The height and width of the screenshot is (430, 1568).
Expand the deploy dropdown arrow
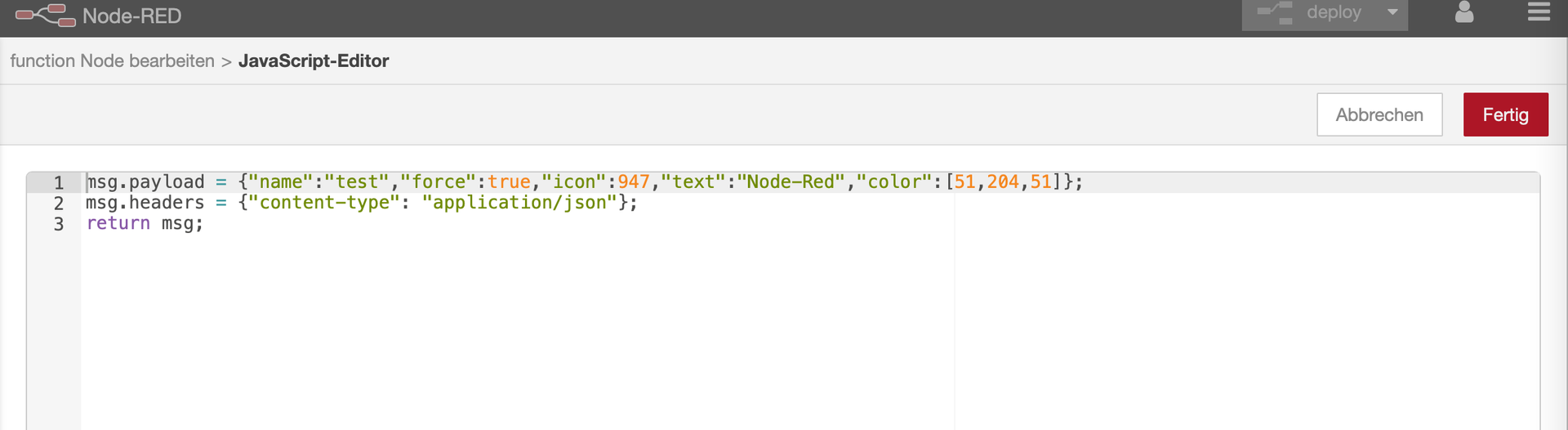(x=1392, y=12)
